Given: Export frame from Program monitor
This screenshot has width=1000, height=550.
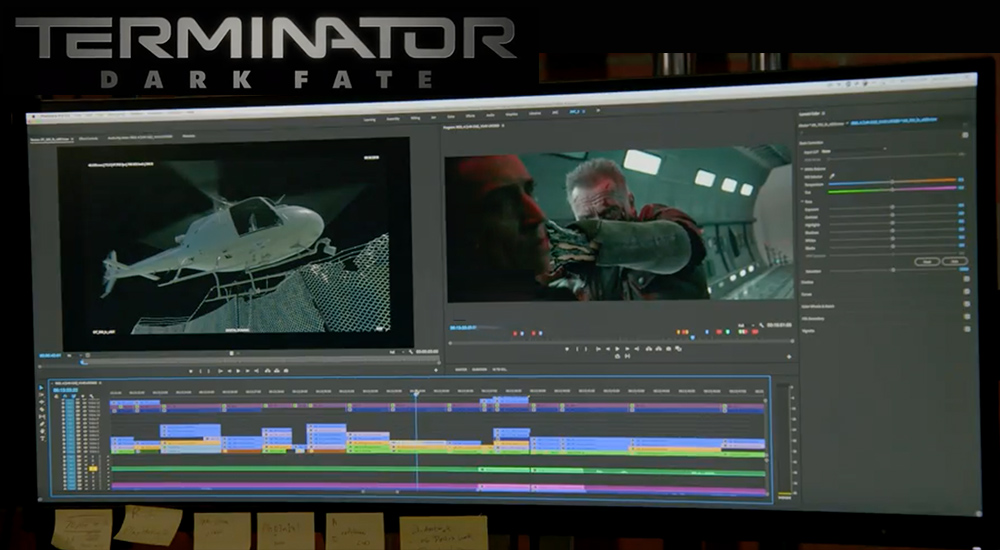Looking at the screenshot, I should click(x=668, y=348).
